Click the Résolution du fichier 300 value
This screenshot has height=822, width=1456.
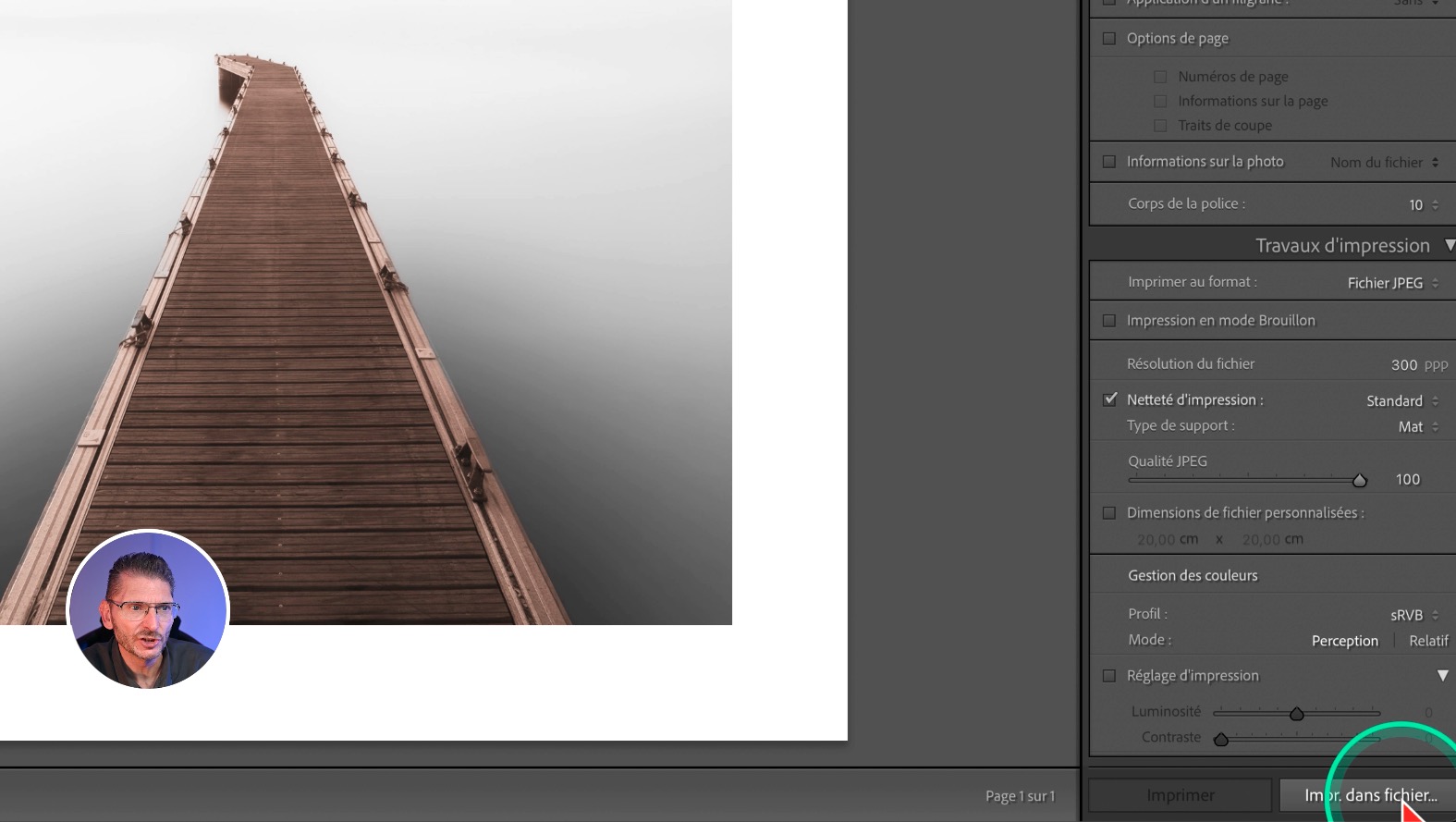(1403, 364)
